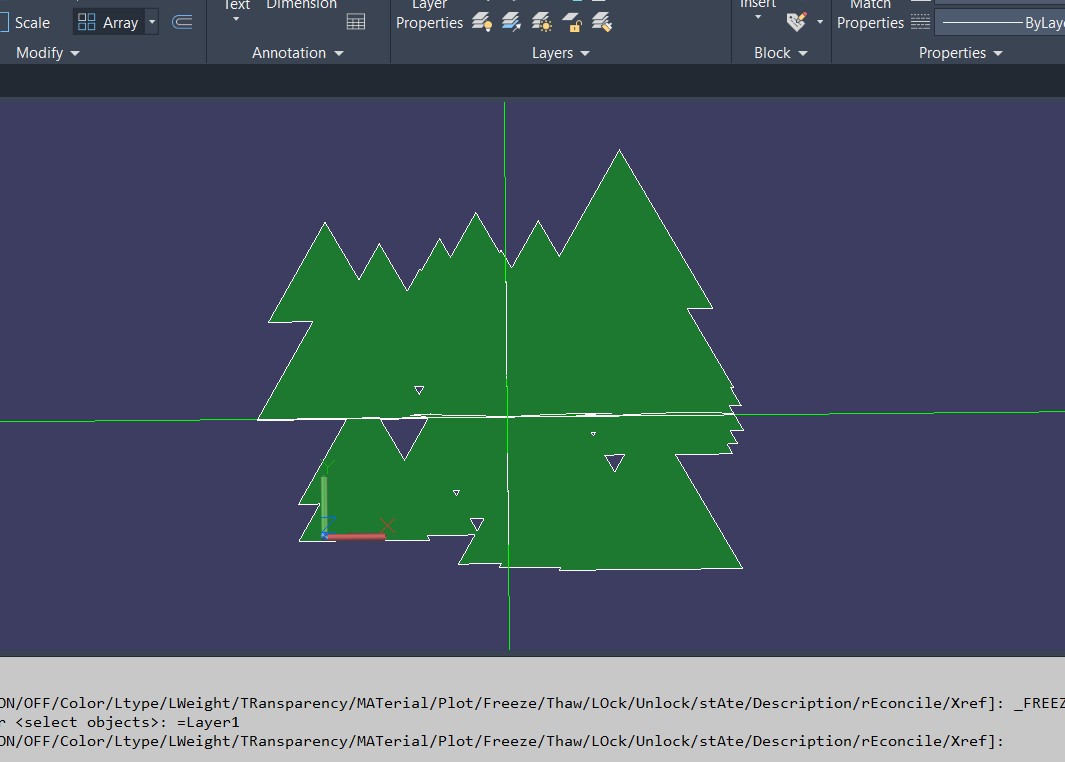Insert a Table from Annotation panel
This screenshot has height=762, width=1065.
[x=355, y=21]
